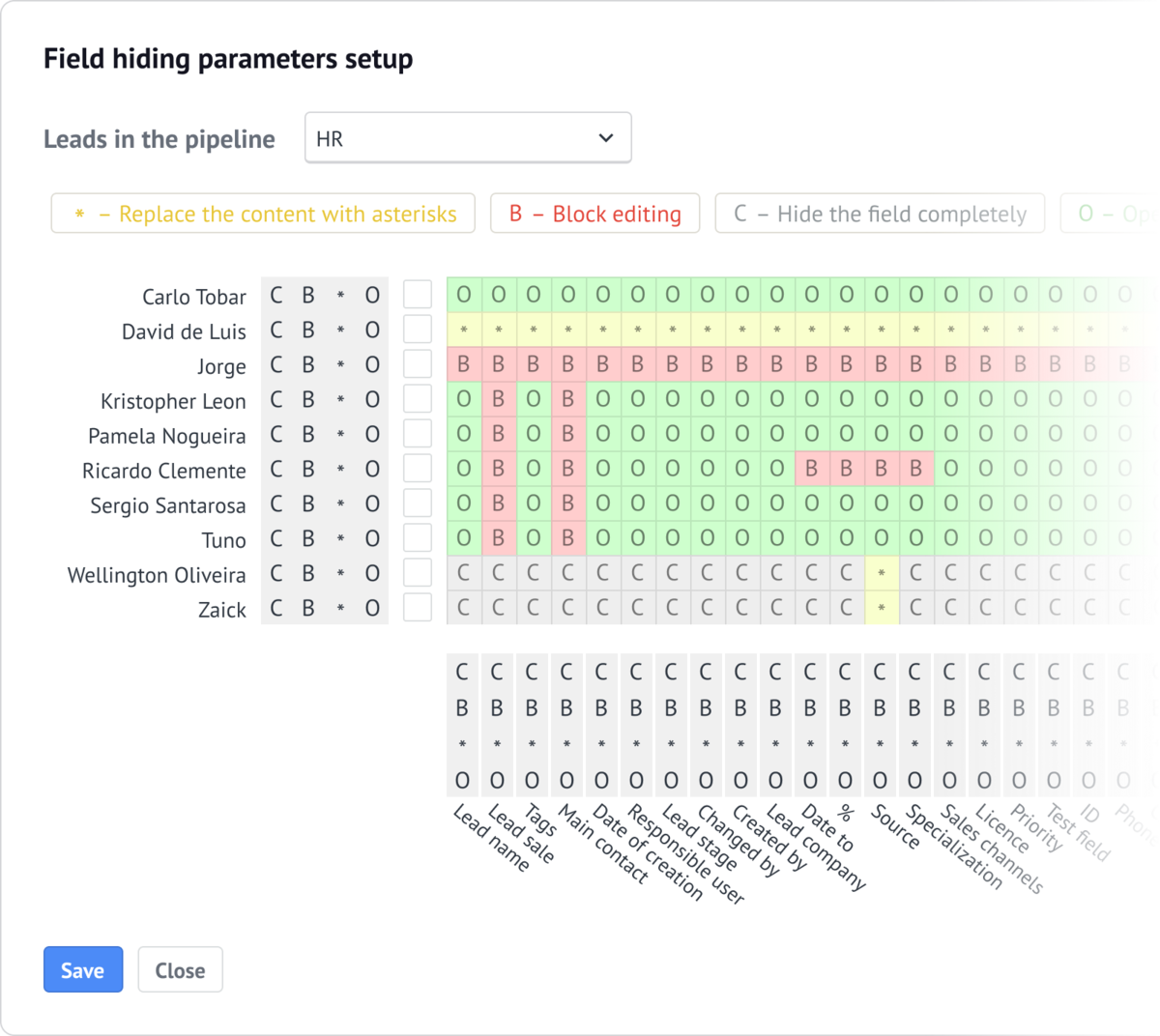
Task: Click the yellow Source cell in Zaick's row
Action: click(882, 608)
